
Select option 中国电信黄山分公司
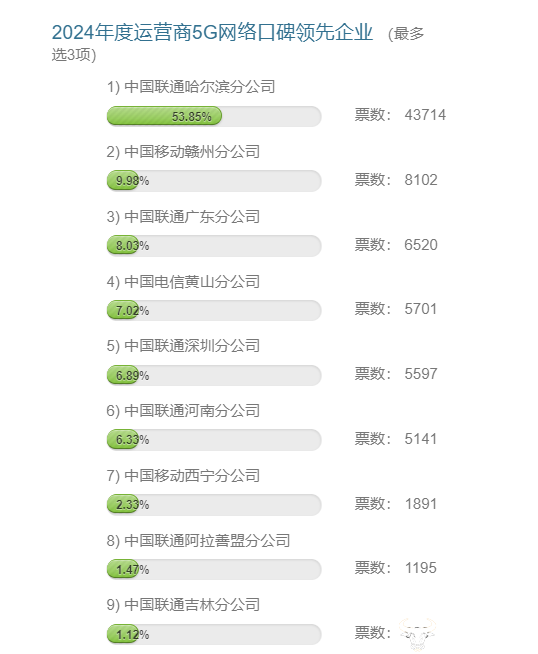point(183,282)
